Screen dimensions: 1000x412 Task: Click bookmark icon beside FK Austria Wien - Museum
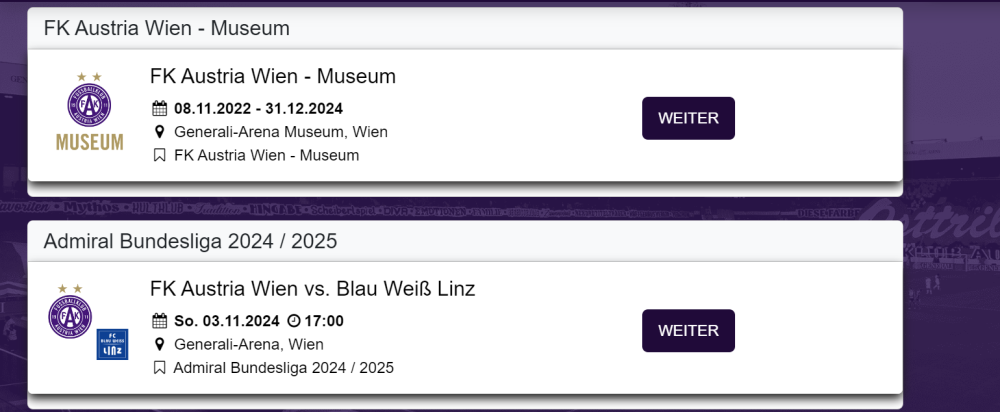tap(159, 155)
